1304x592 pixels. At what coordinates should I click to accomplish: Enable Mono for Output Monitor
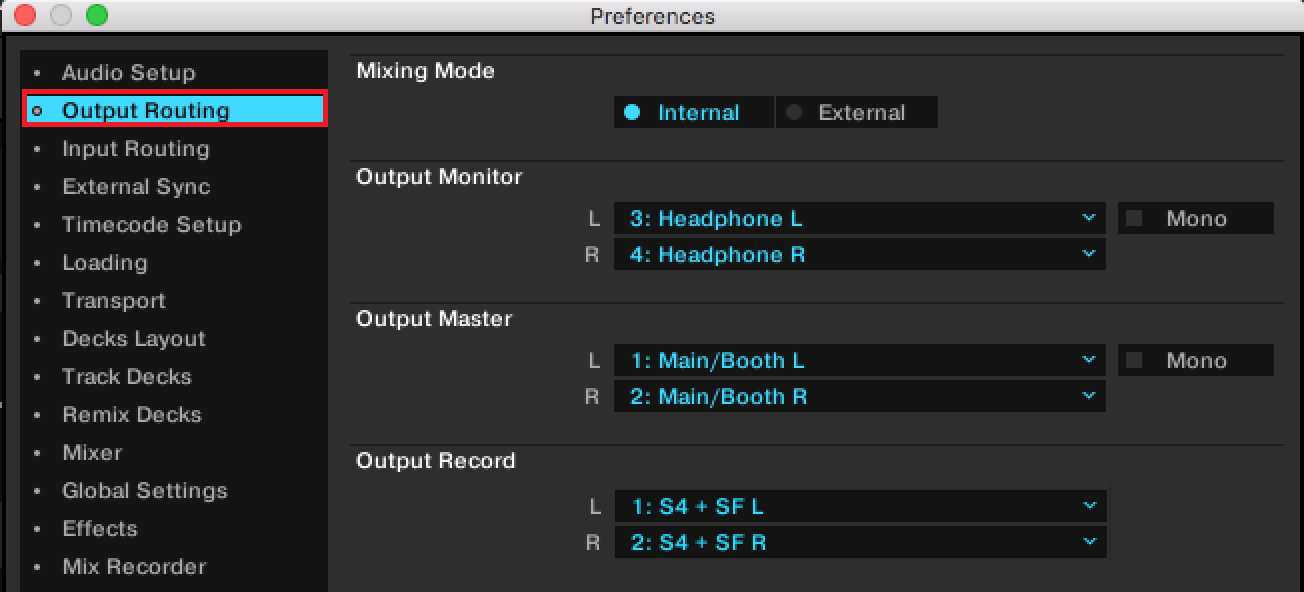[1134, 219]
